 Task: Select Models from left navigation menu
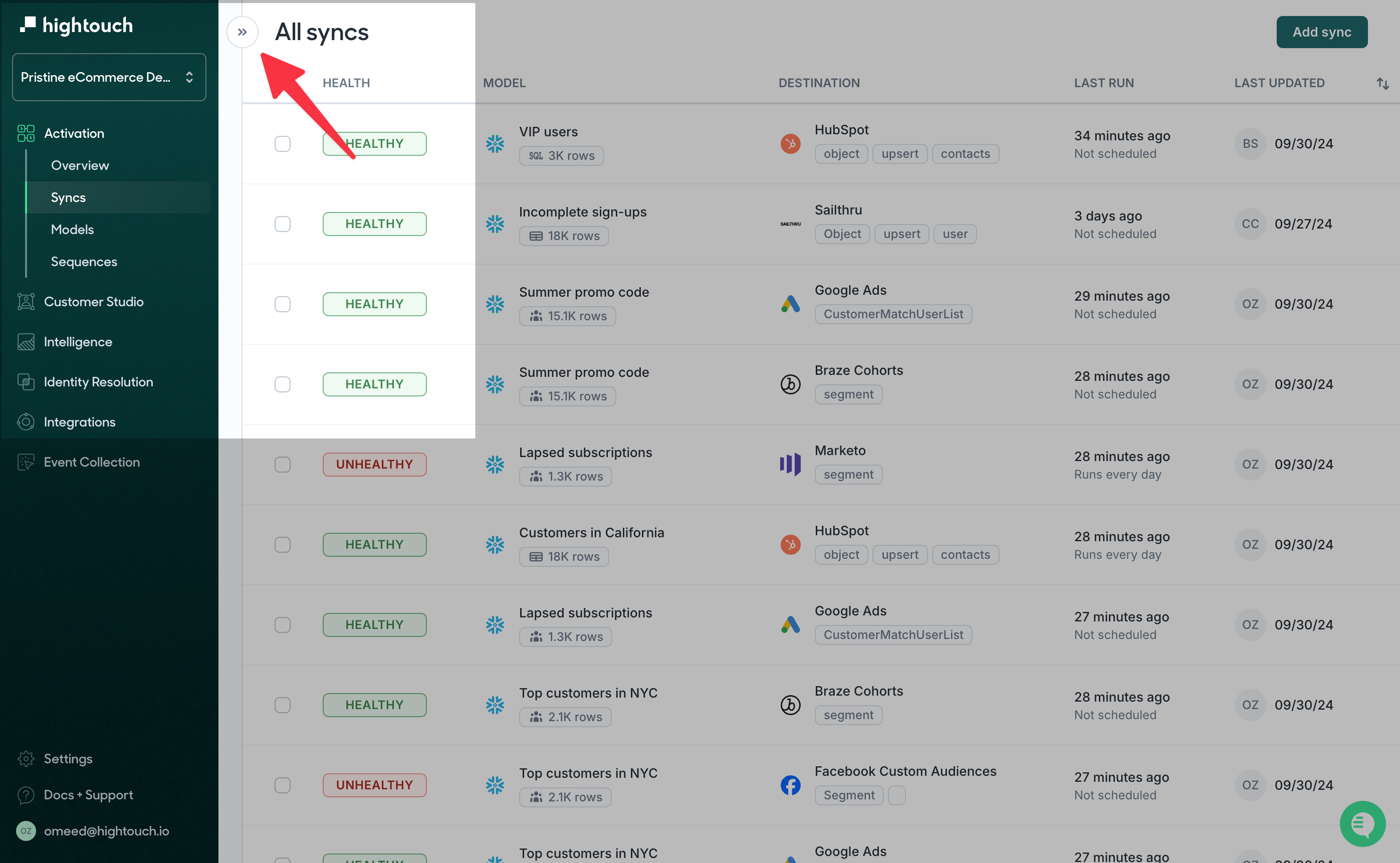pyautogui.click(x=71, y=229)
